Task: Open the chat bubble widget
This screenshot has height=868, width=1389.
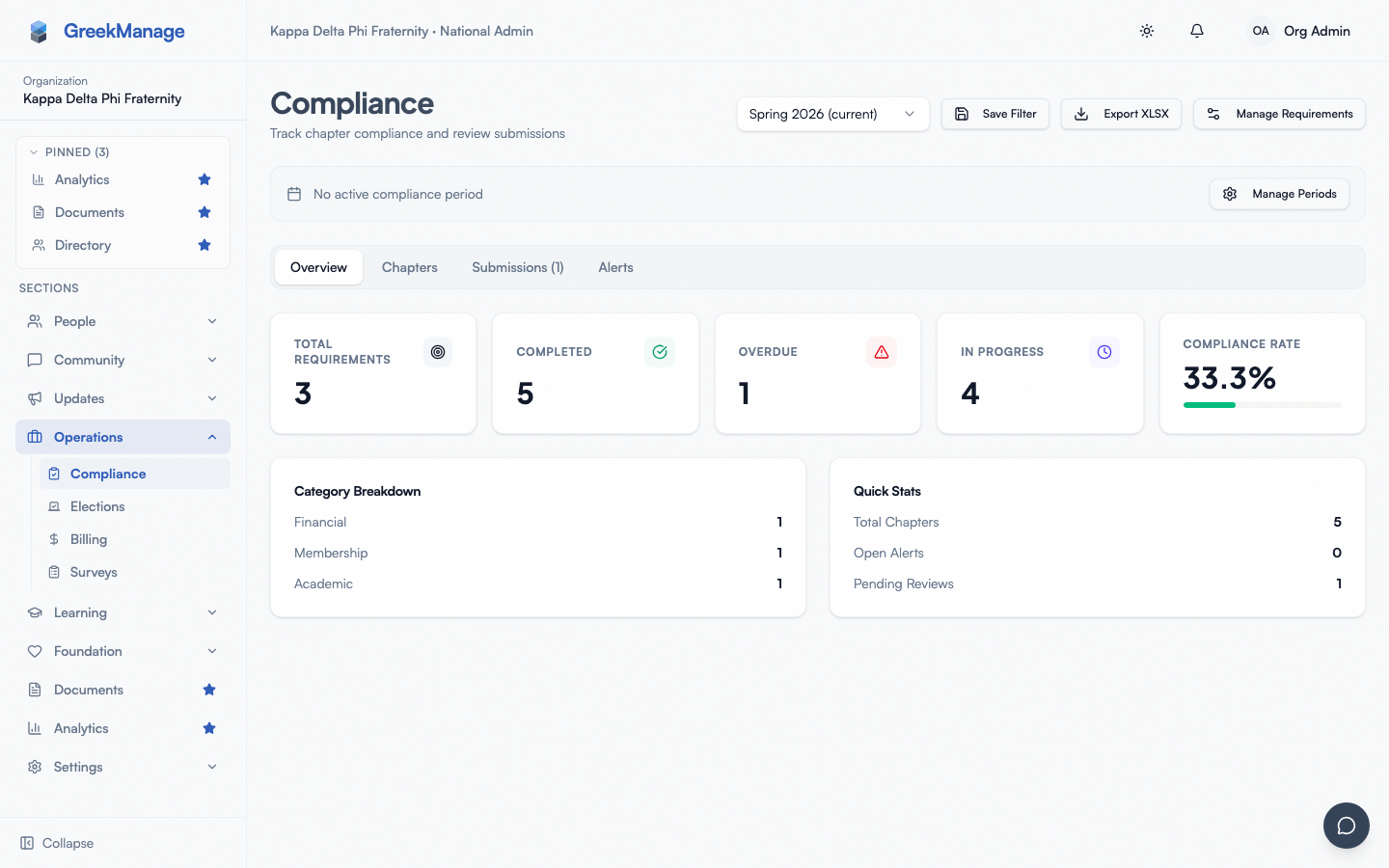Action: coord(1347,826)
